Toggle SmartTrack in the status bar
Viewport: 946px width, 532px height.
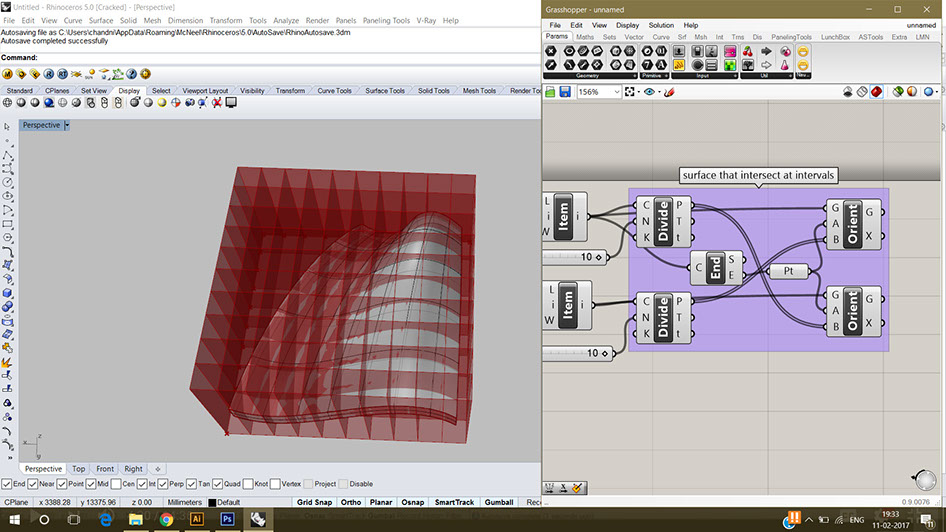454,502
